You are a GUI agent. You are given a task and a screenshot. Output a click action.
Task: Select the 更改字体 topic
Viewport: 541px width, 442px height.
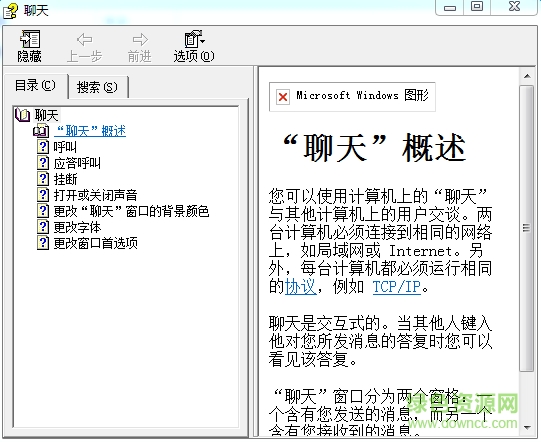pos(77,227)
